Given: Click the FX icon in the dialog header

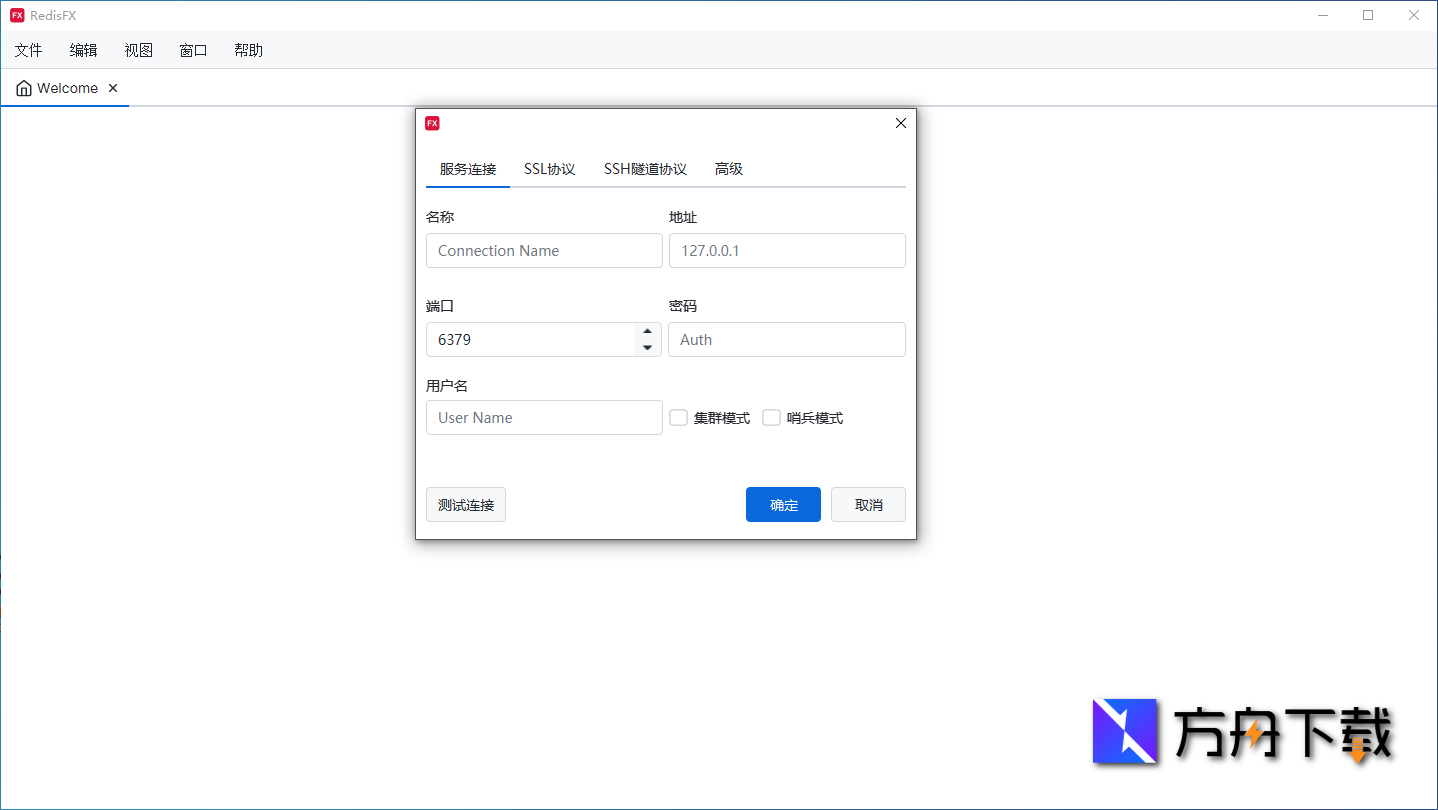Looking at the screenshot, I should (432, 123).
